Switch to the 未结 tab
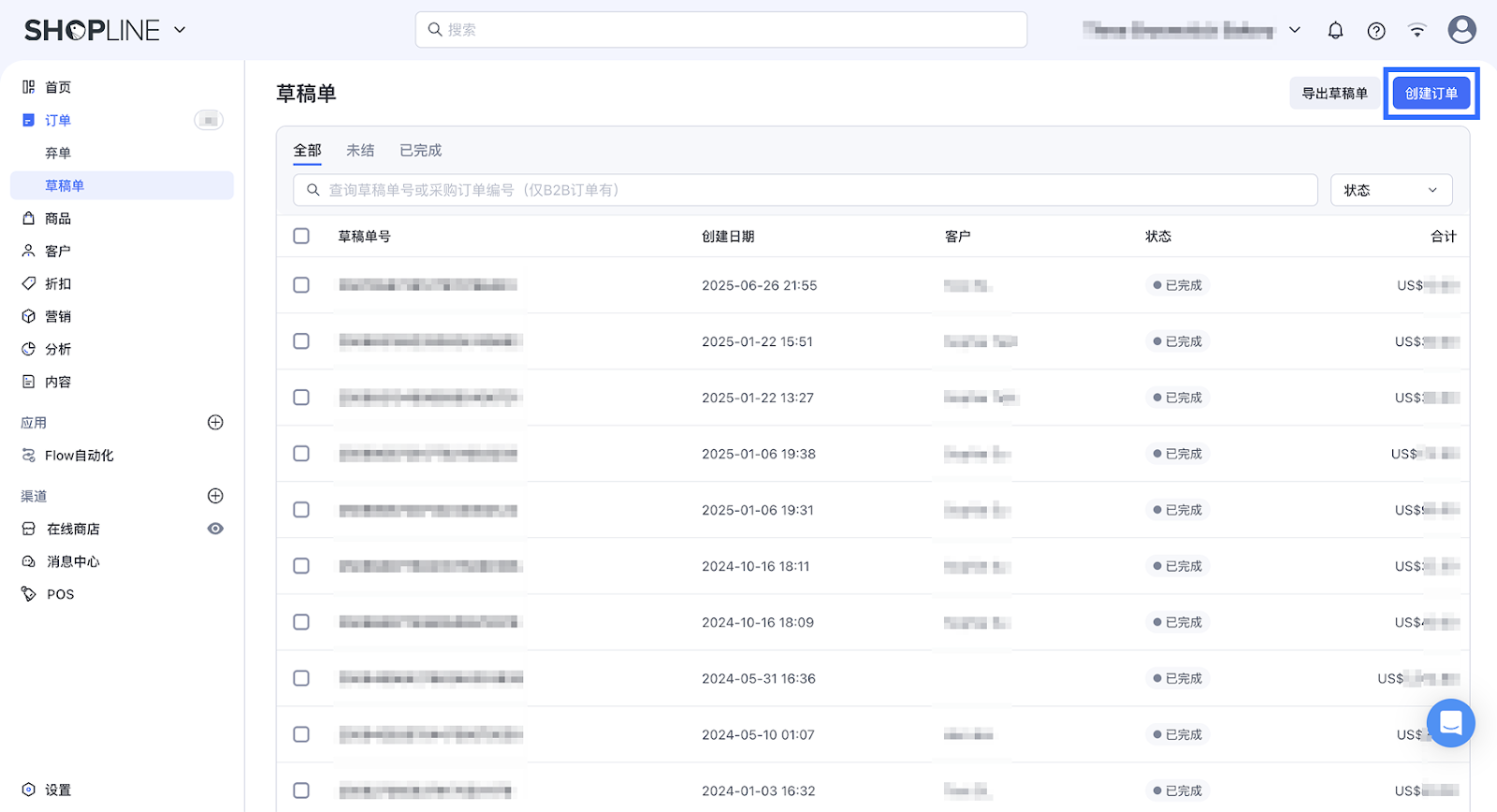 pyautogui.click(x=360, y=151)
